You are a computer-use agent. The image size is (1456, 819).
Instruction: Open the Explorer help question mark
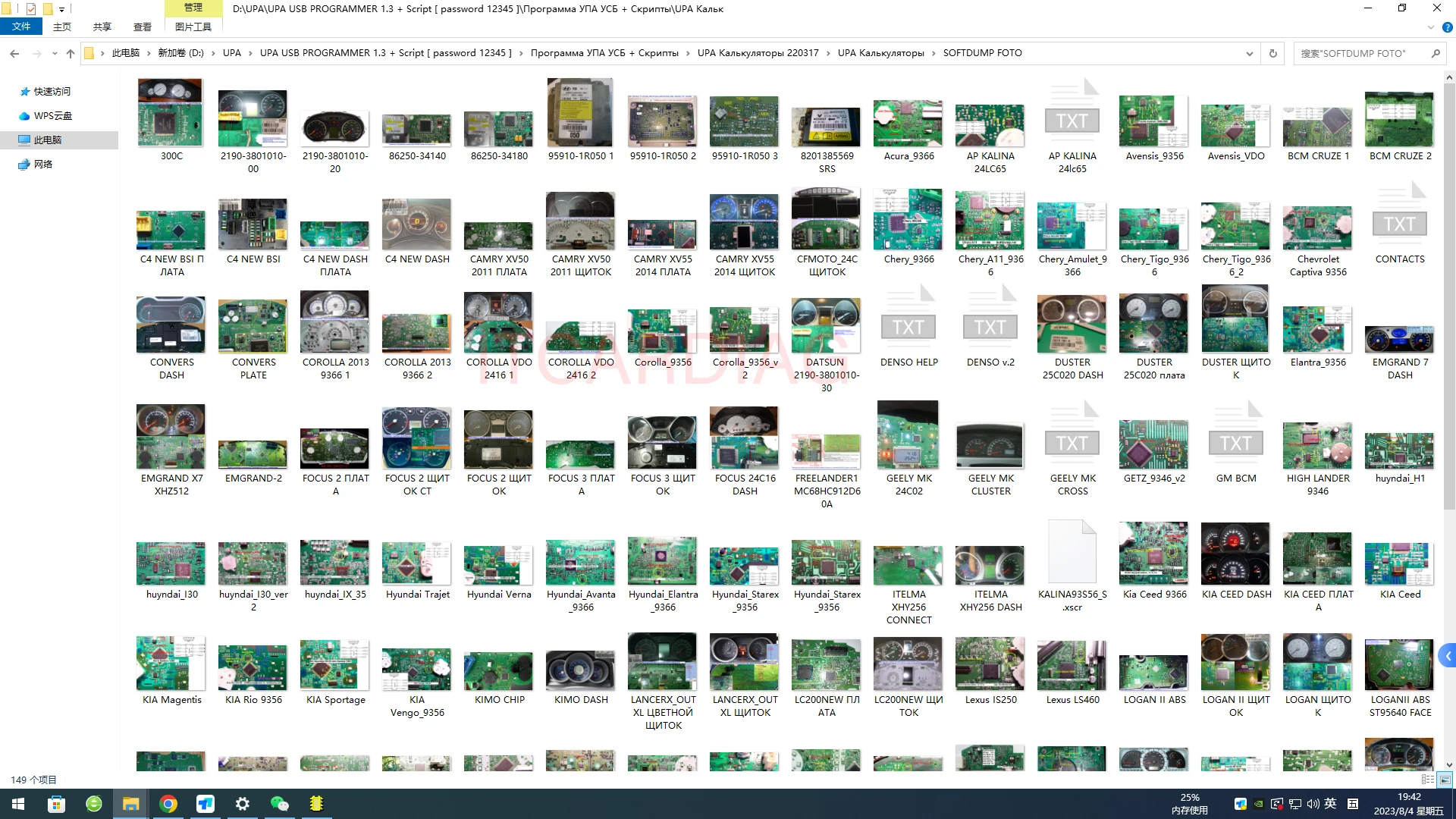pyautogui.click(x=1447, y=27)
